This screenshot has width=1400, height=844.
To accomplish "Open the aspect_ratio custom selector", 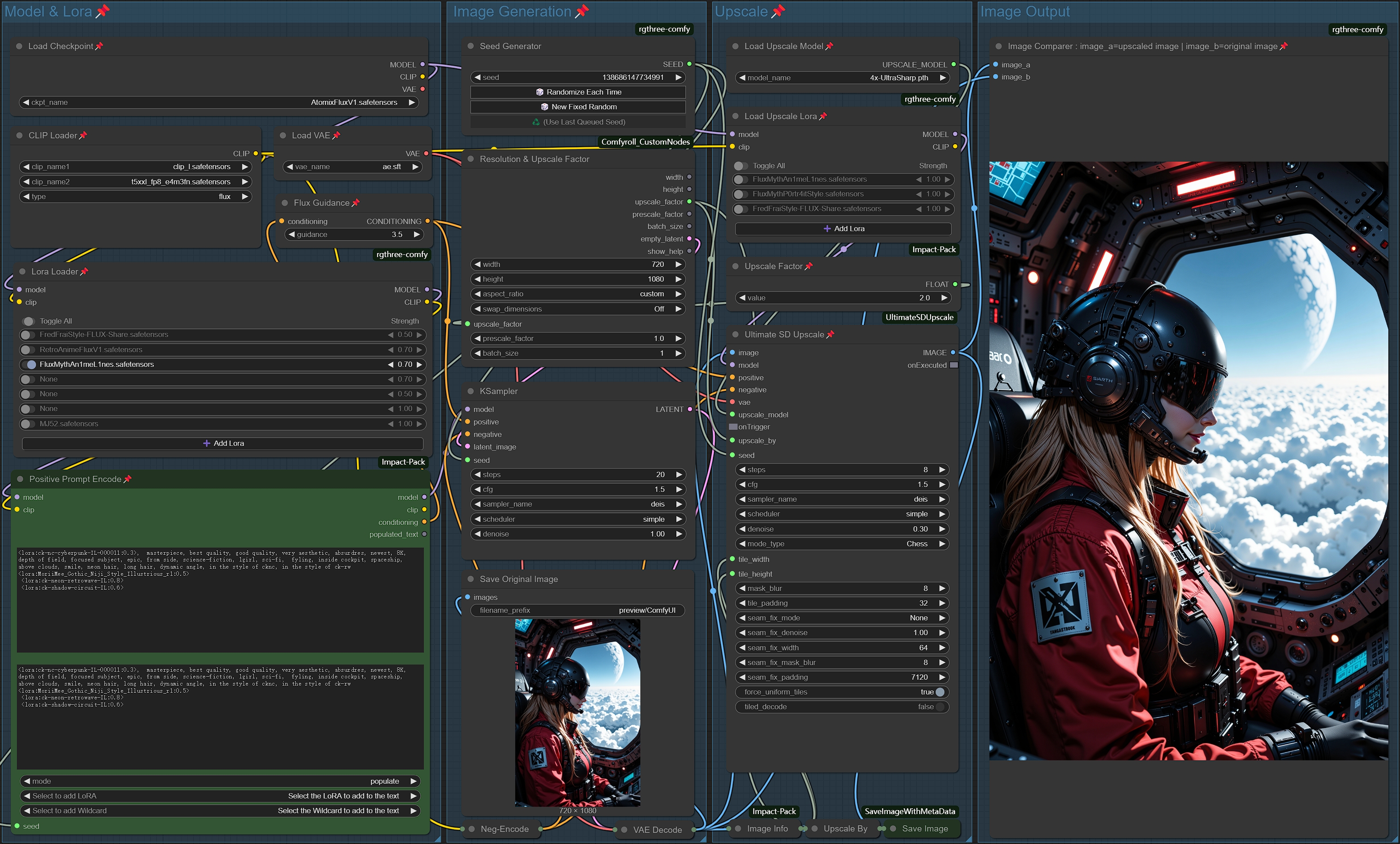I will coord(577,294).
